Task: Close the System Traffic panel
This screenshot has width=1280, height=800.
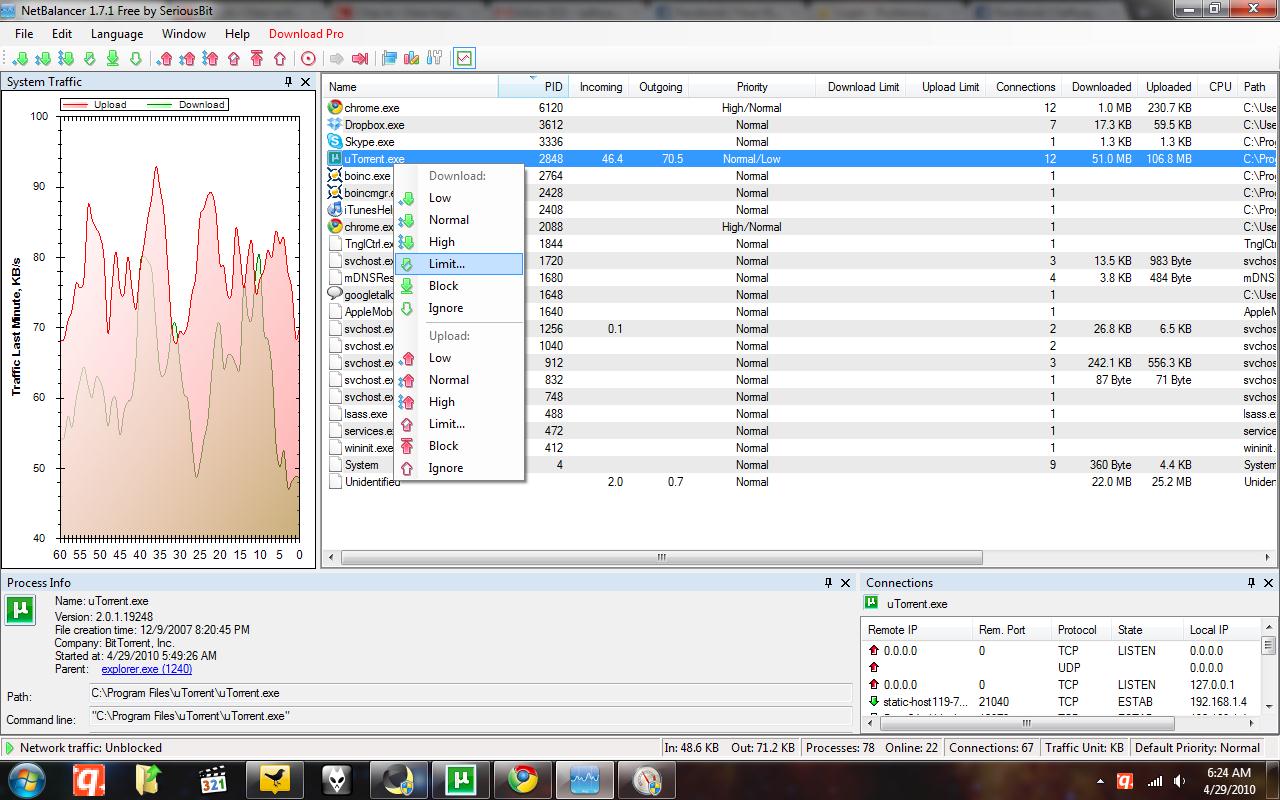Action: point(306,82)
